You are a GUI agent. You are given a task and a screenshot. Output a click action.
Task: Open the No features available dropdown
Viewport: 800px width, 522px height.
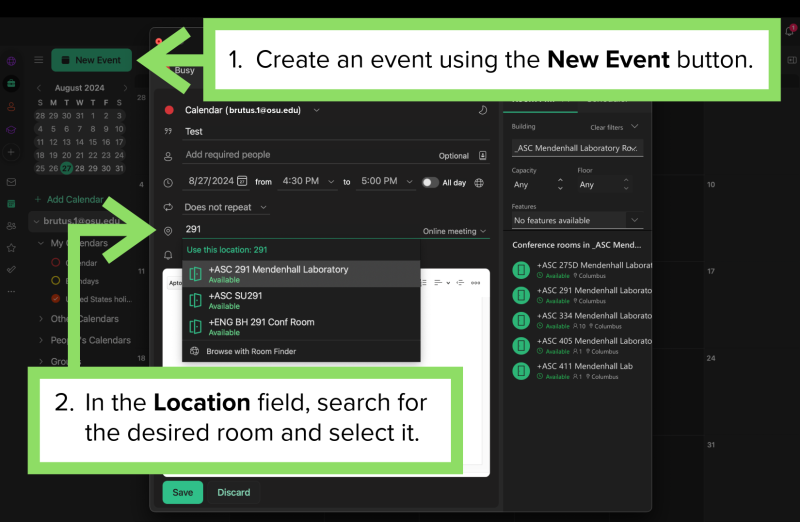577,220
